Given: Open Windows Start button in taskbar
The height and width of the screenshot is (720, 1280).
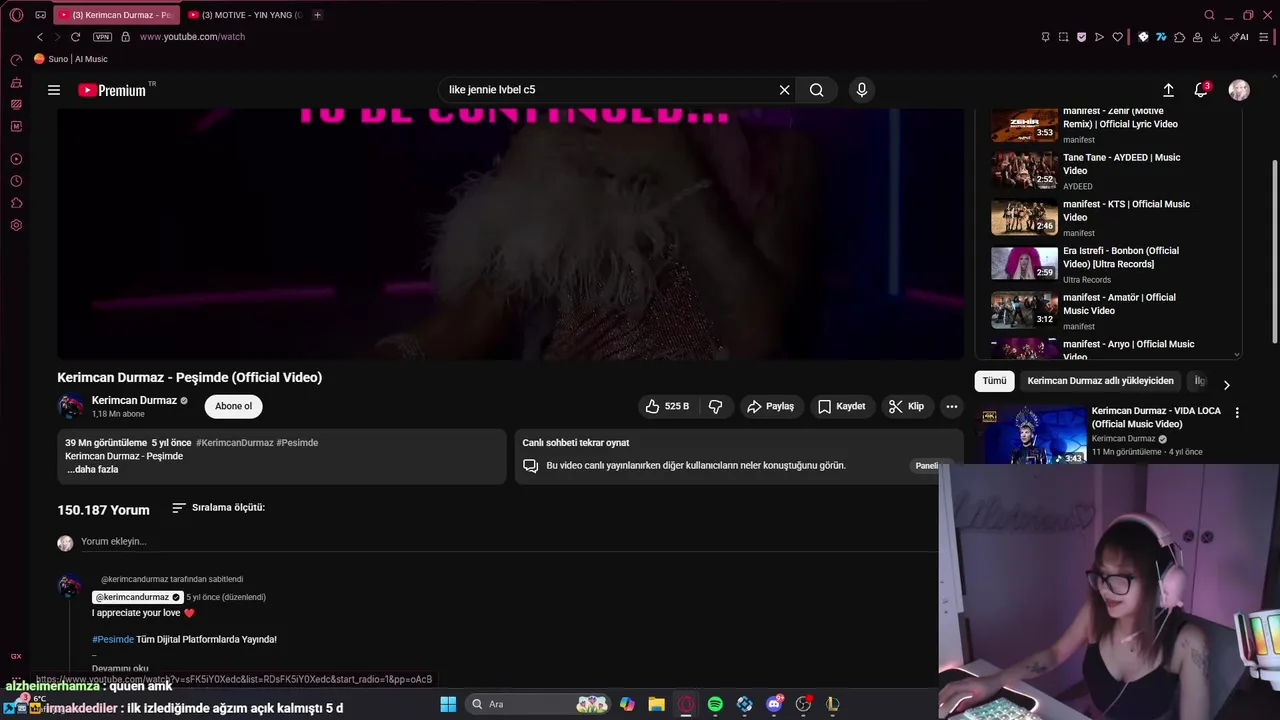Looking at the screenshot, I should pos(448,704).
